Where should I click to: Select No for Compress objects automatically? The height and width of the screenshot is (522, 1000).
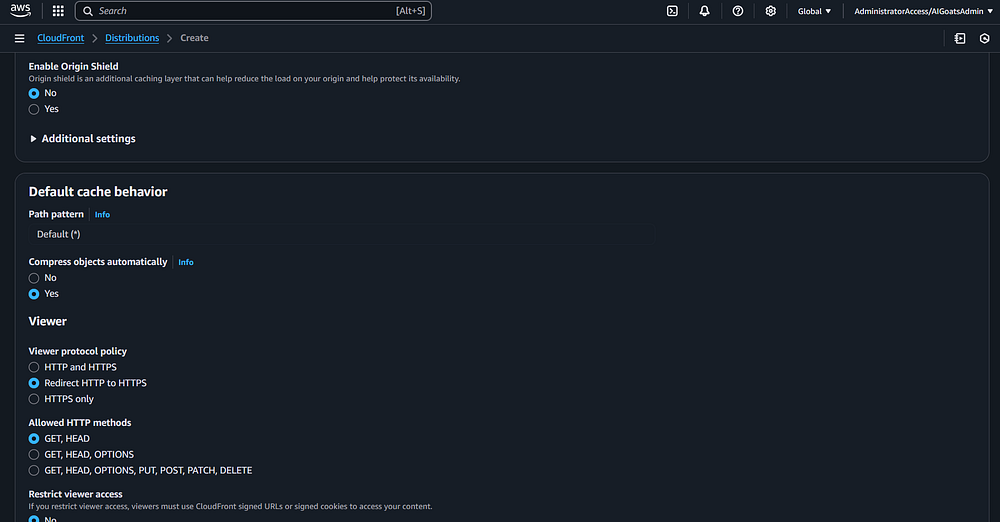[x=34, y=278]
